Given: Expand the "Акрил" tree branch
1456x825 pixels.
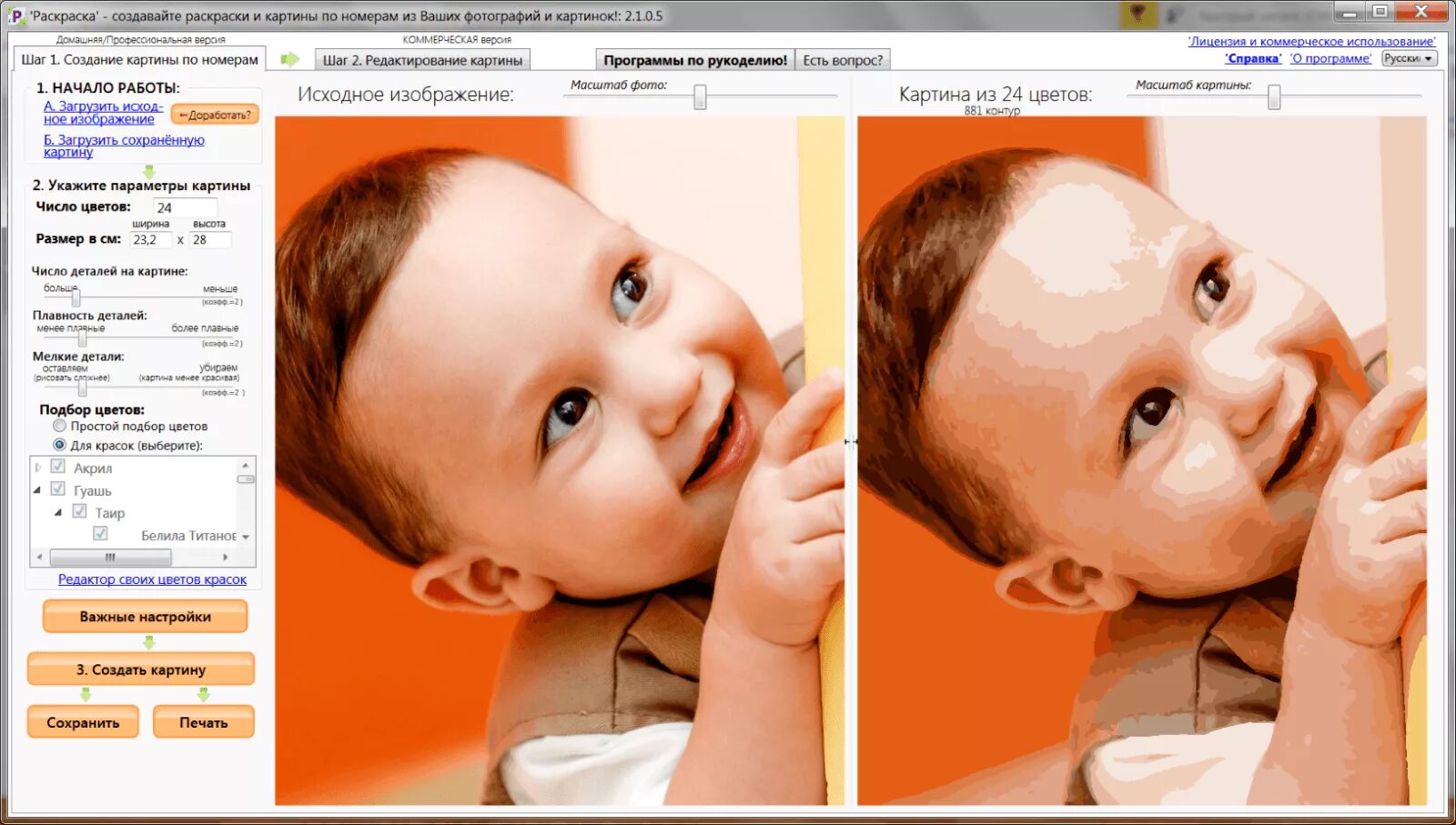Looking at the screenshot, I should coord(37,468).
